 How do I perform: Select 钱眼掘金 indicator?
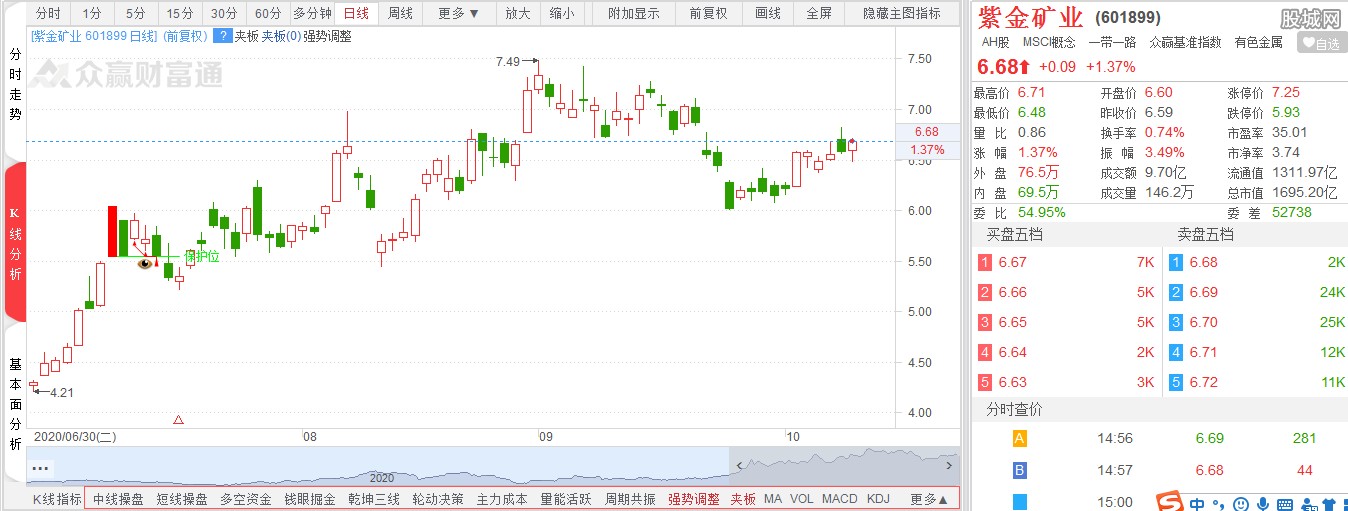pyautogui.click(x=310, y=499)
